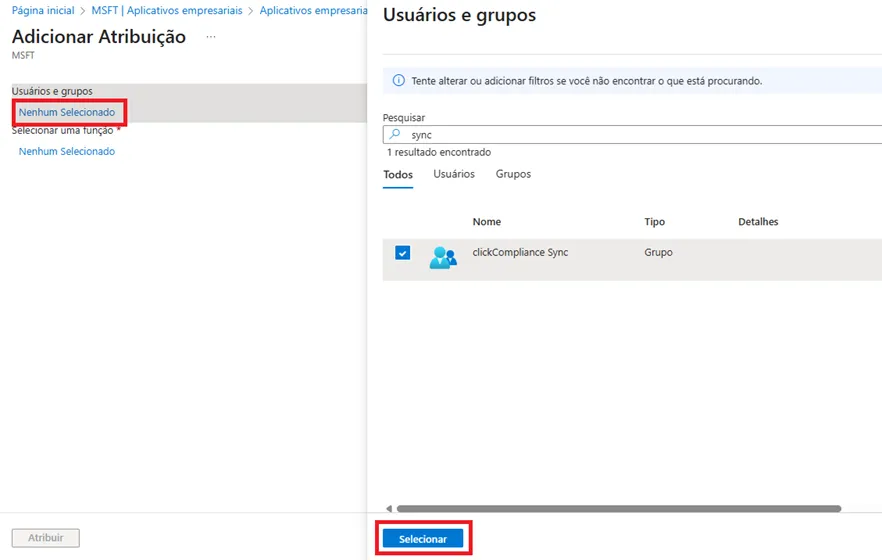Switch to the Grupos tab
882x560 pixels.
[513, 174]
